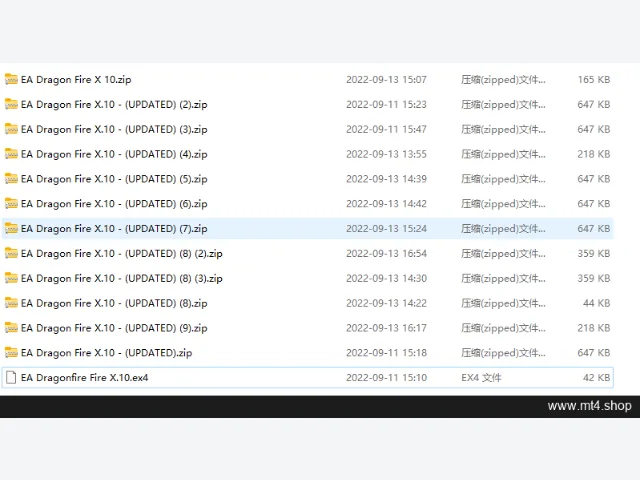Image resolution: width=640 pixels, height=480 pixels.
Task: Click 359 KB size in (8) (3).zip row
Action: tap(594, 278)
